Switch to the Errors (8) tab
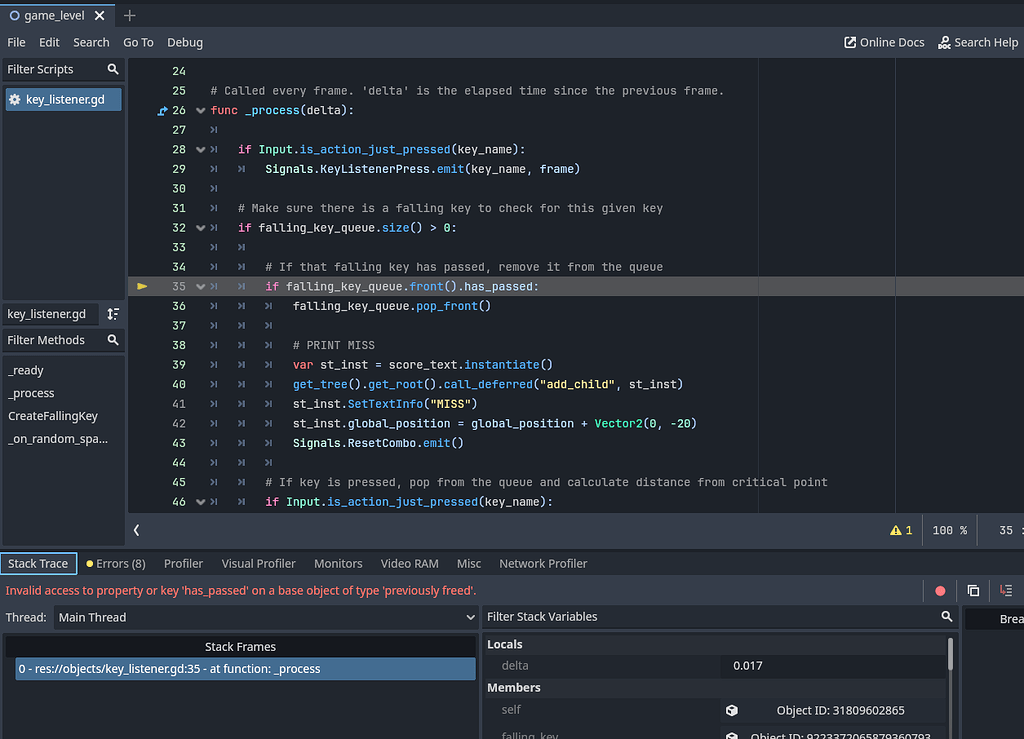 [x=116, y=564]
